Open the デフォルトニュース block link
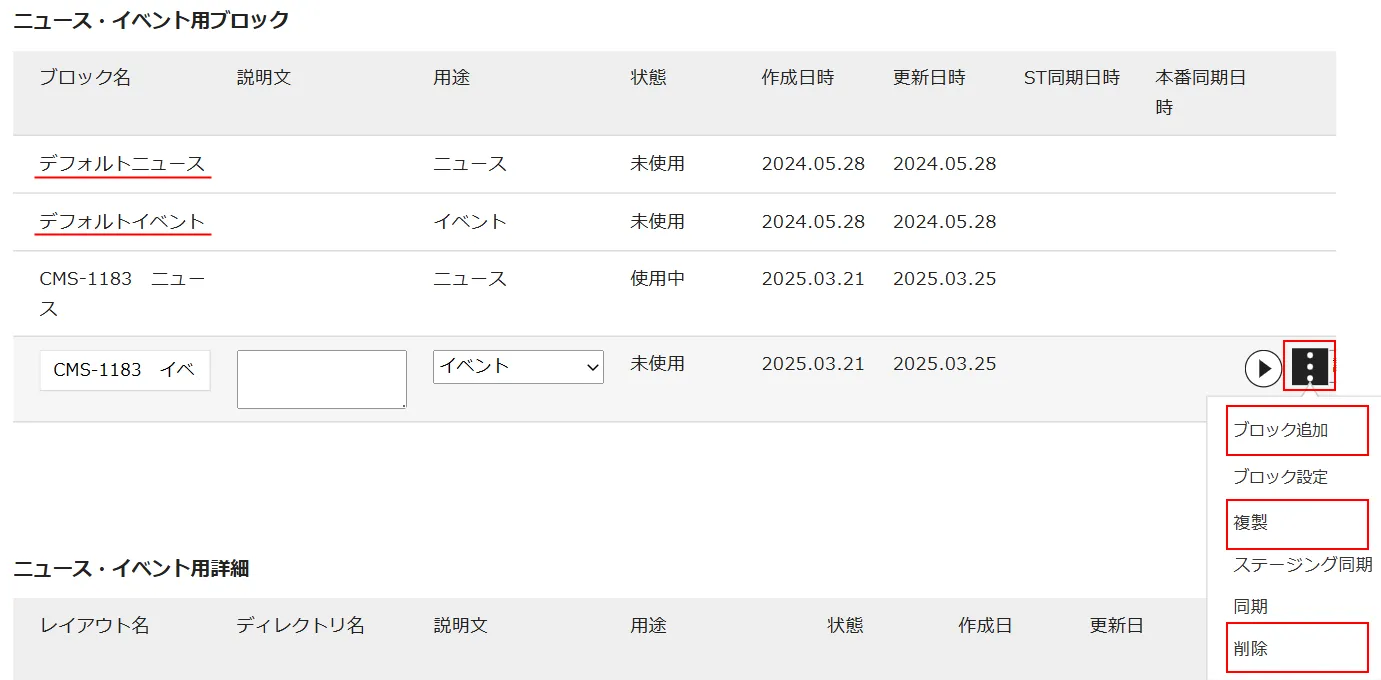 [122, 164]
